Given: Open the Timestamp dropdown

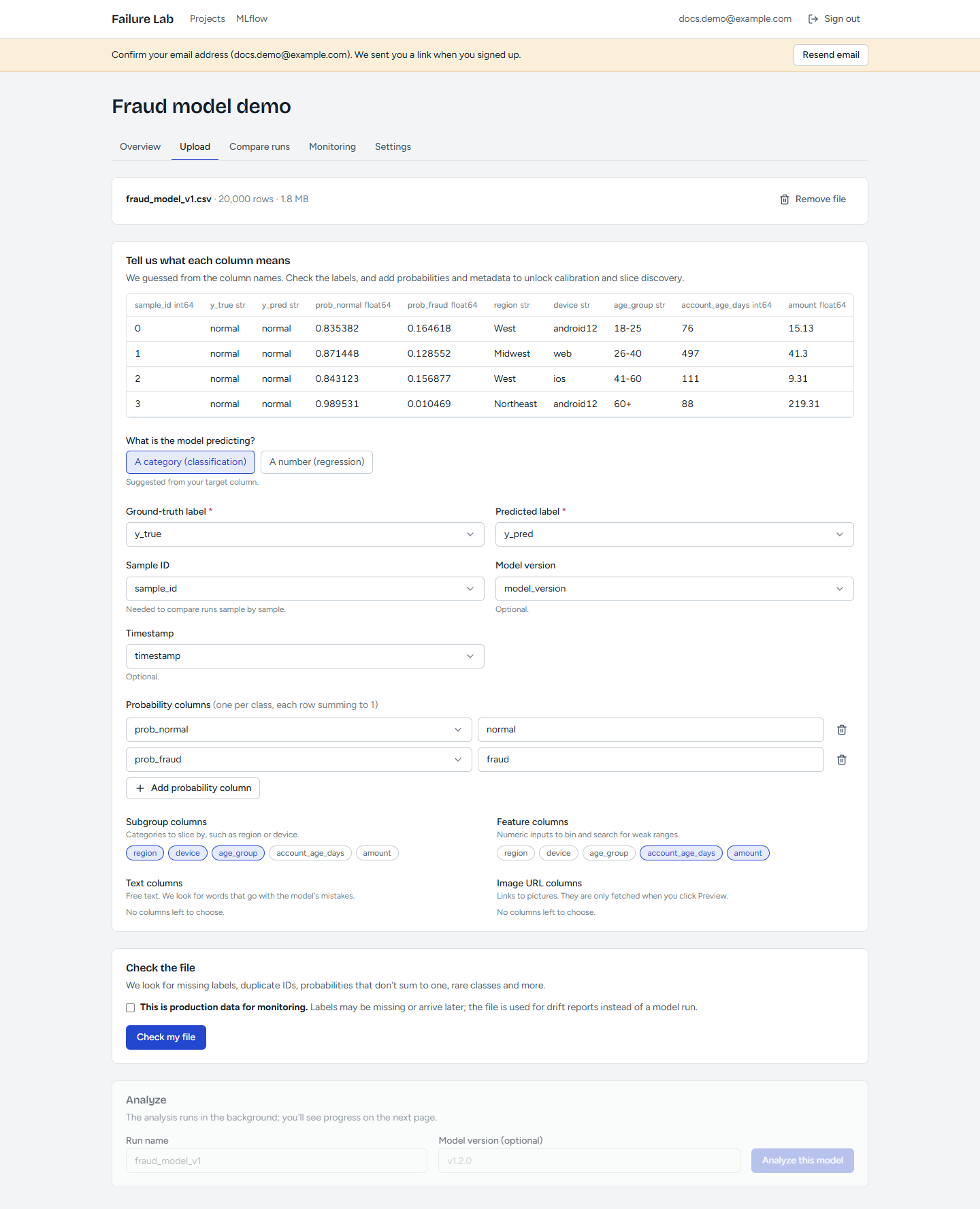Looking at the screenshot, I should click(x=305, y=656).
